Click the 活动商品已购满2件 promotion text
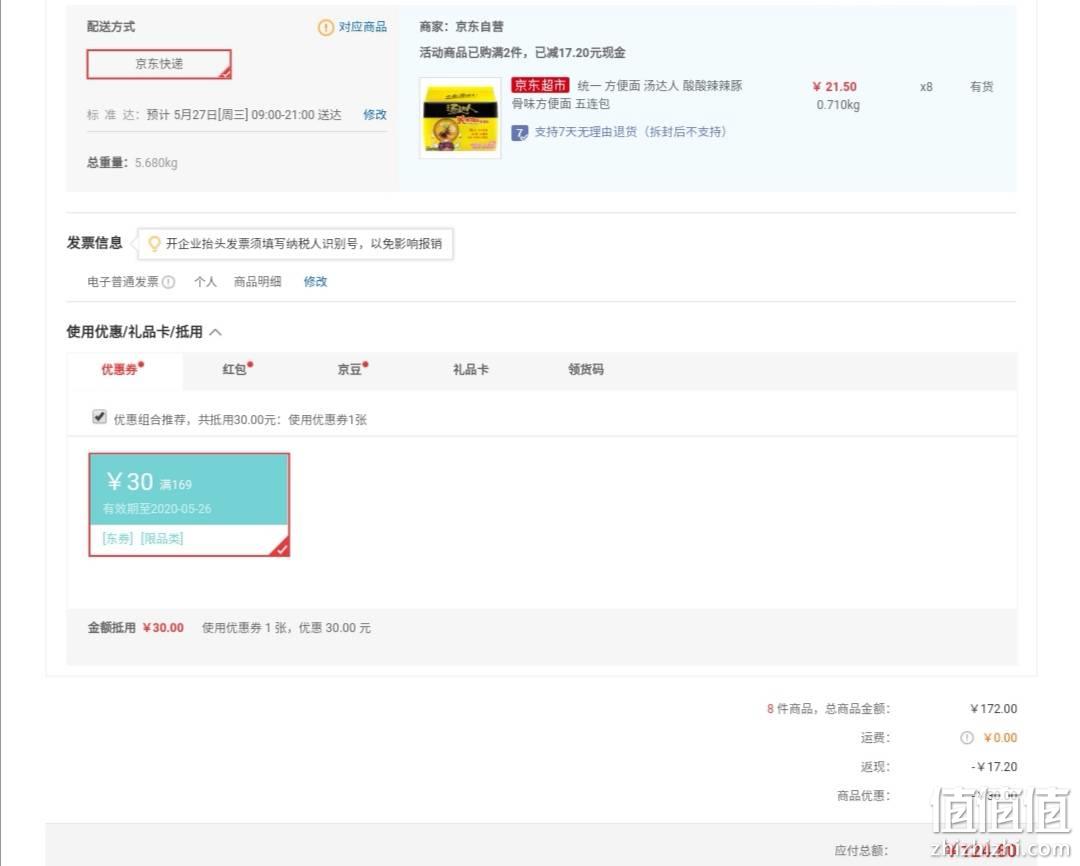 point(522,53)
